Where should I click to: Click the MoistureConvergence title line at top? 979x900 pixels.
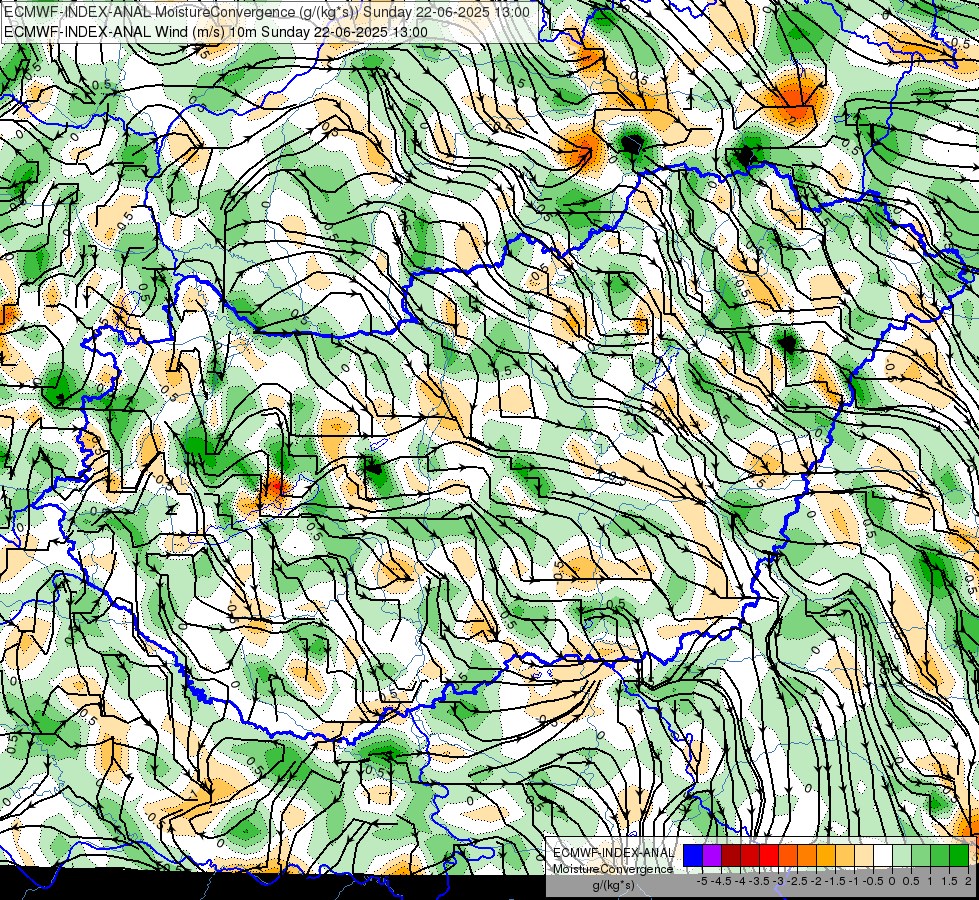267,12
